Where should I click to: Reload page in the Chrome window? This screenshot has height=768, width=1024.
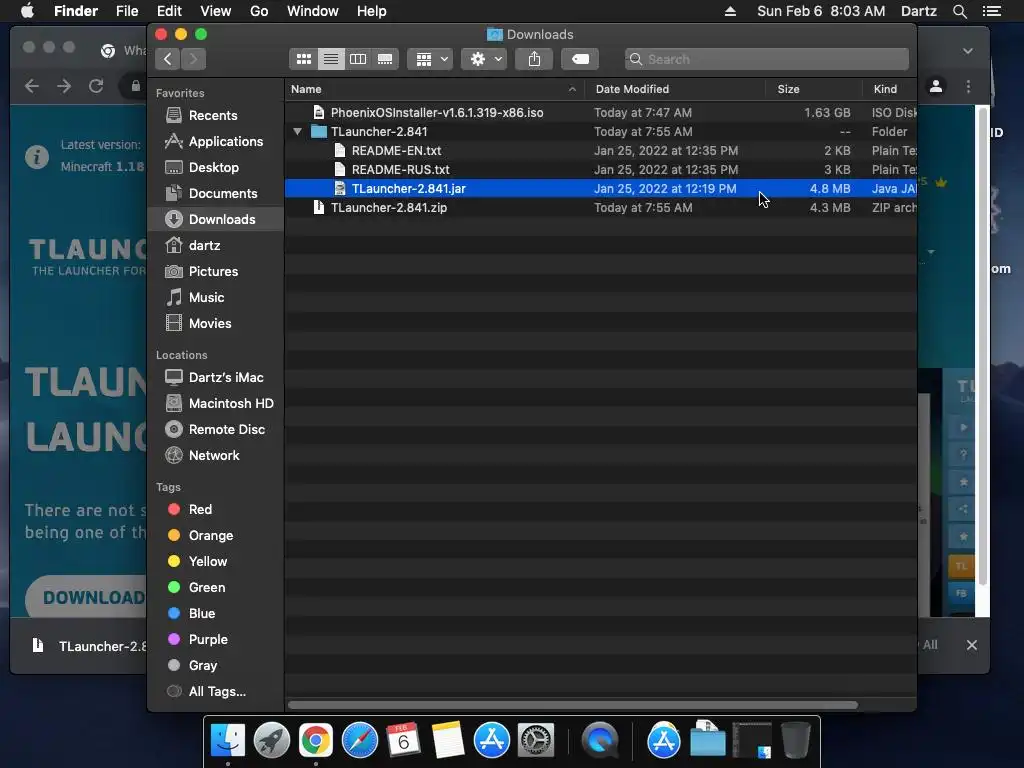(96, 86)
